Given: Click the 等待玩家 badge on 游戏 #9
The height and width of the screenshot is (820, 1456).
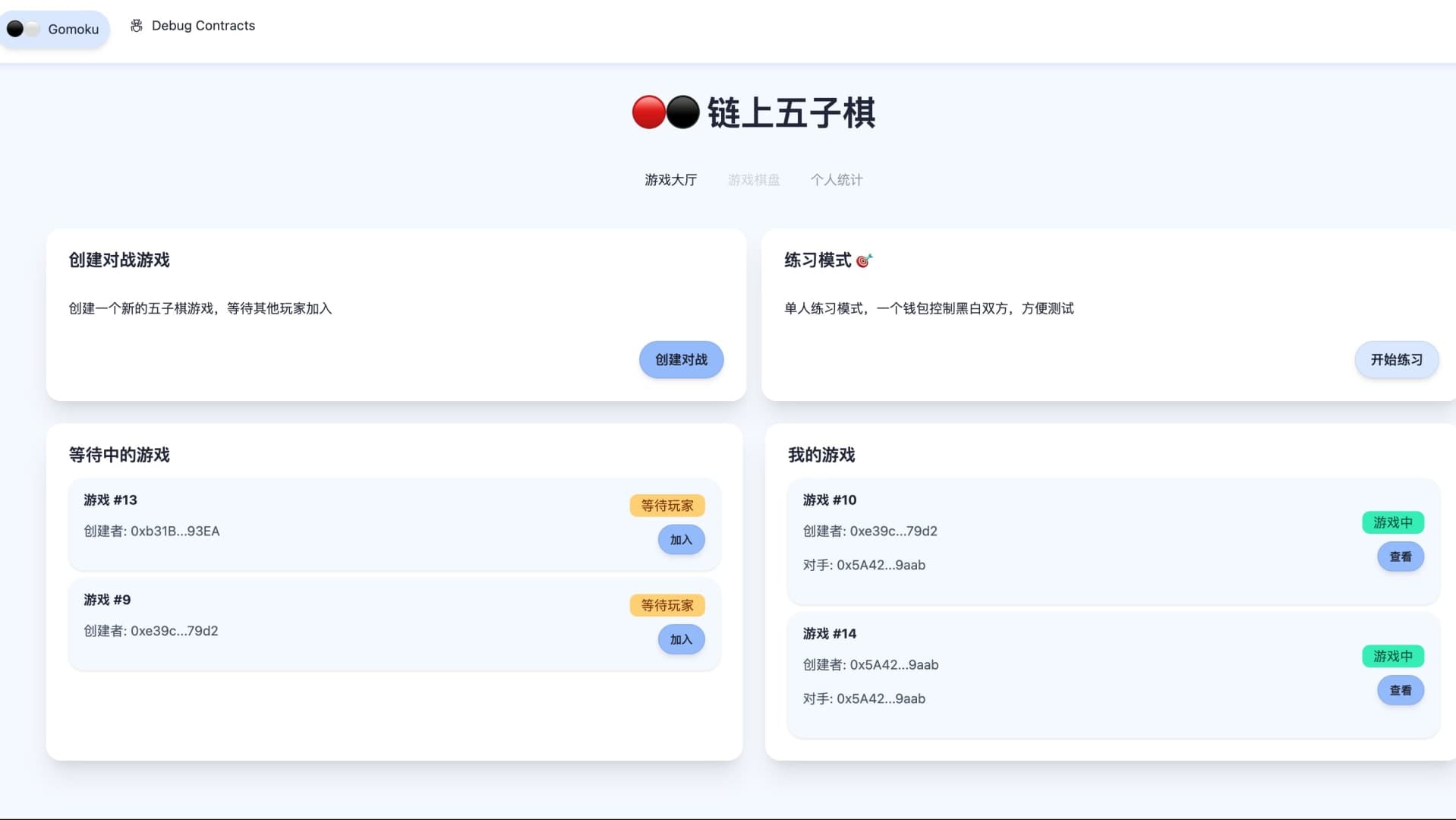Looking at the screenshot, I should pyautogui.click(x=666, y=605).
